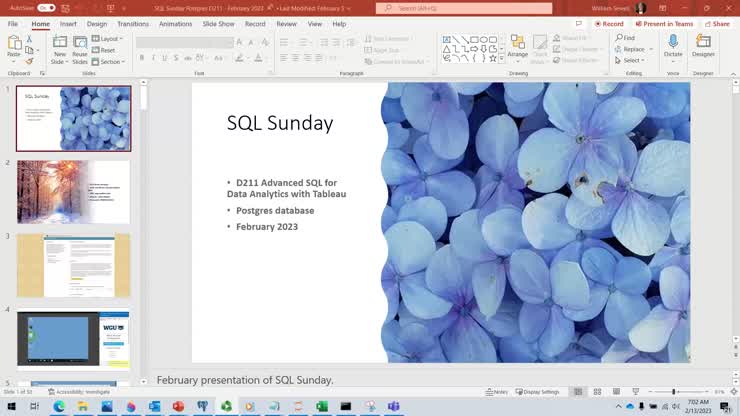The width and height of the screenshot is (740, 416).
Task: Expand the shapes gallery More arrow
Action: point(502,59)
